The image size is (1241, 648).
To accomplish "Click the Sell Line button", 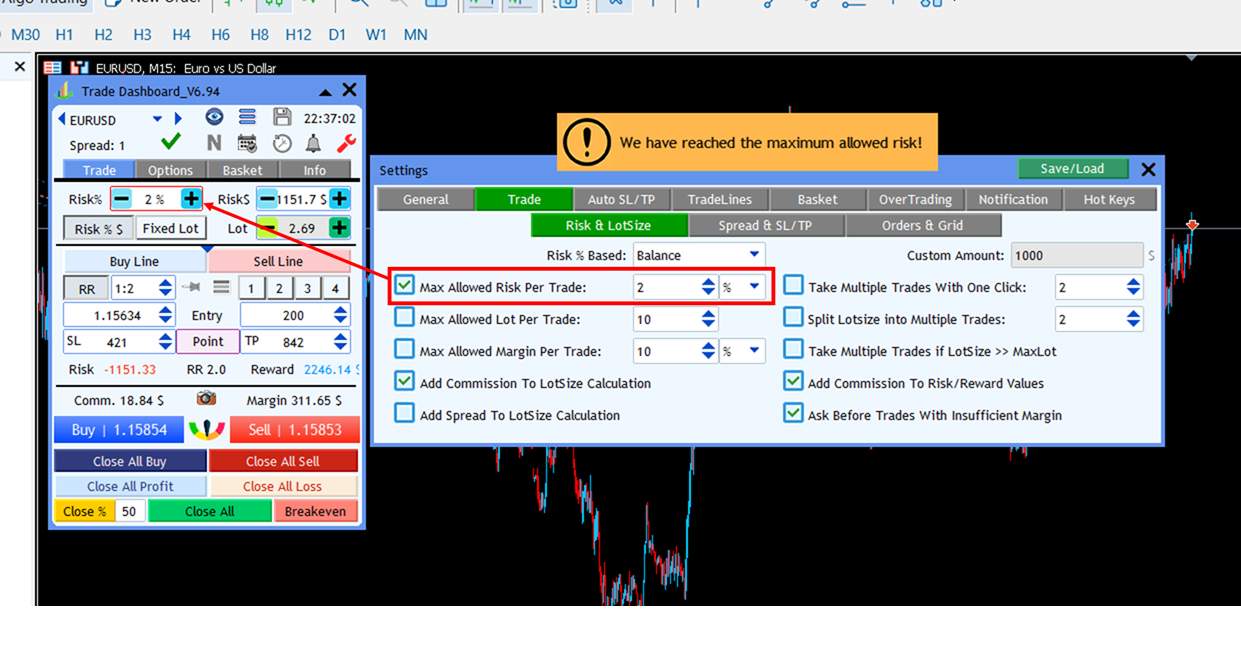I will [279, 261].
